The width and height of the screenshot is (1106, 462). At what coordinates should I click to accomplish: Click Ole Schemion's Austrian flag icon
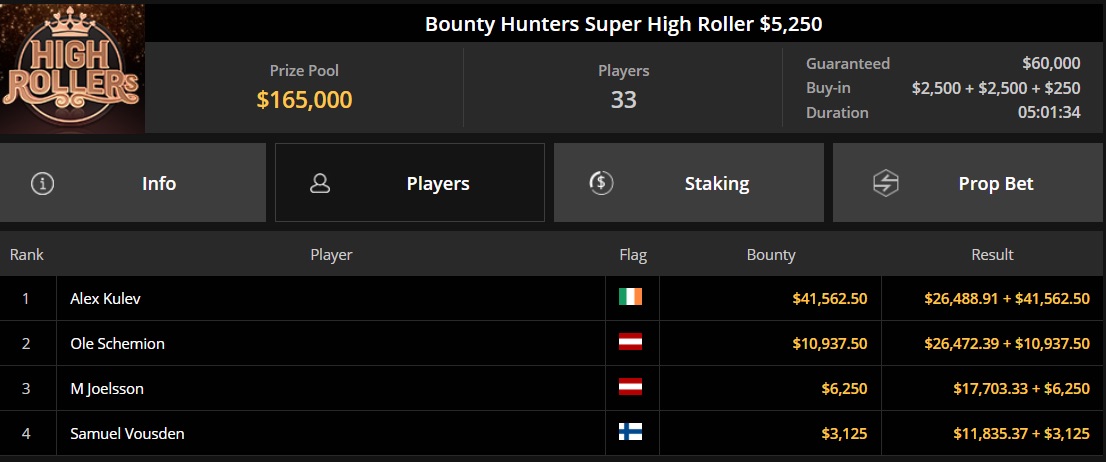point(630,342)
